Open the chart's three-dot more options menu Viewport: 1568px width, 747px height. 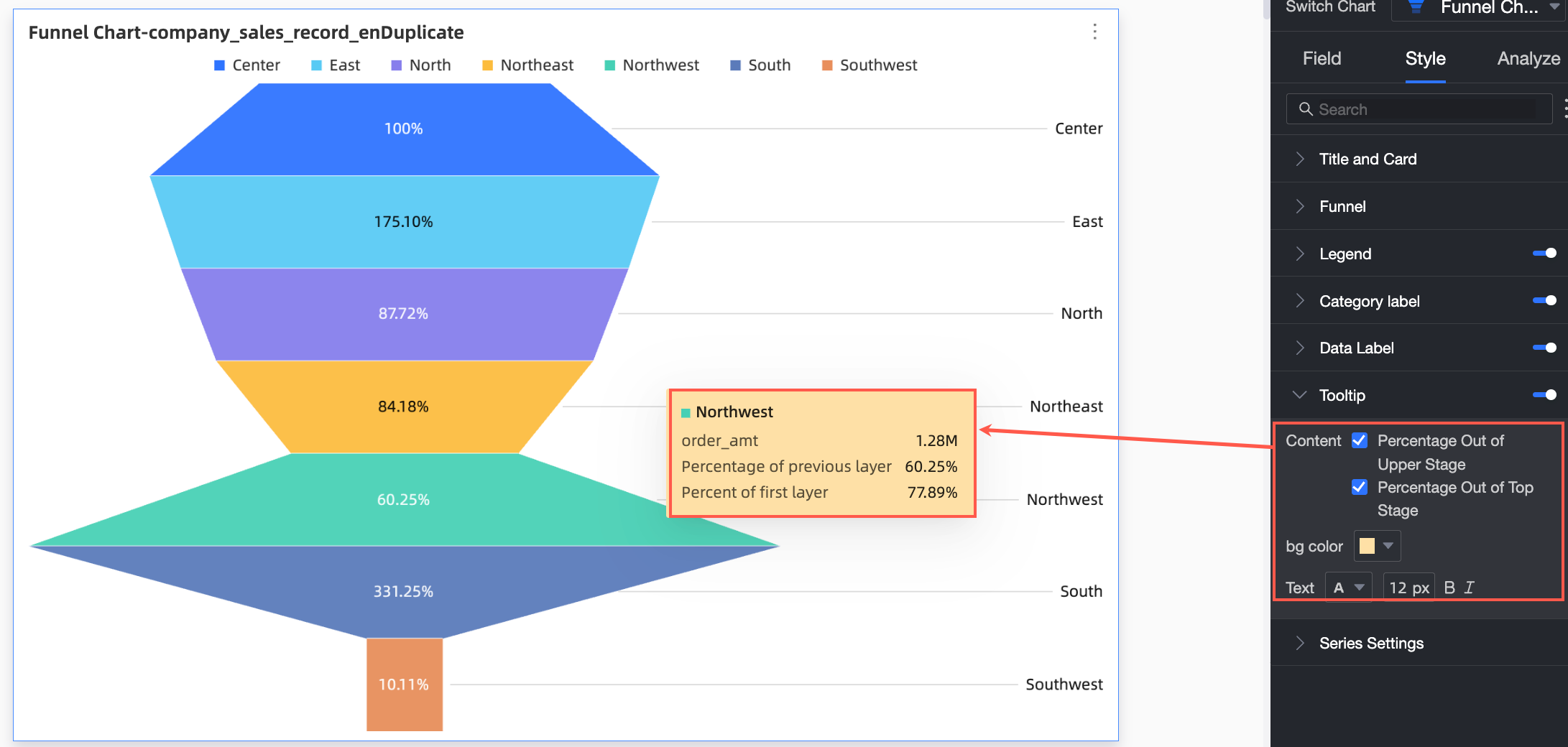click(x=1094, y=32)
